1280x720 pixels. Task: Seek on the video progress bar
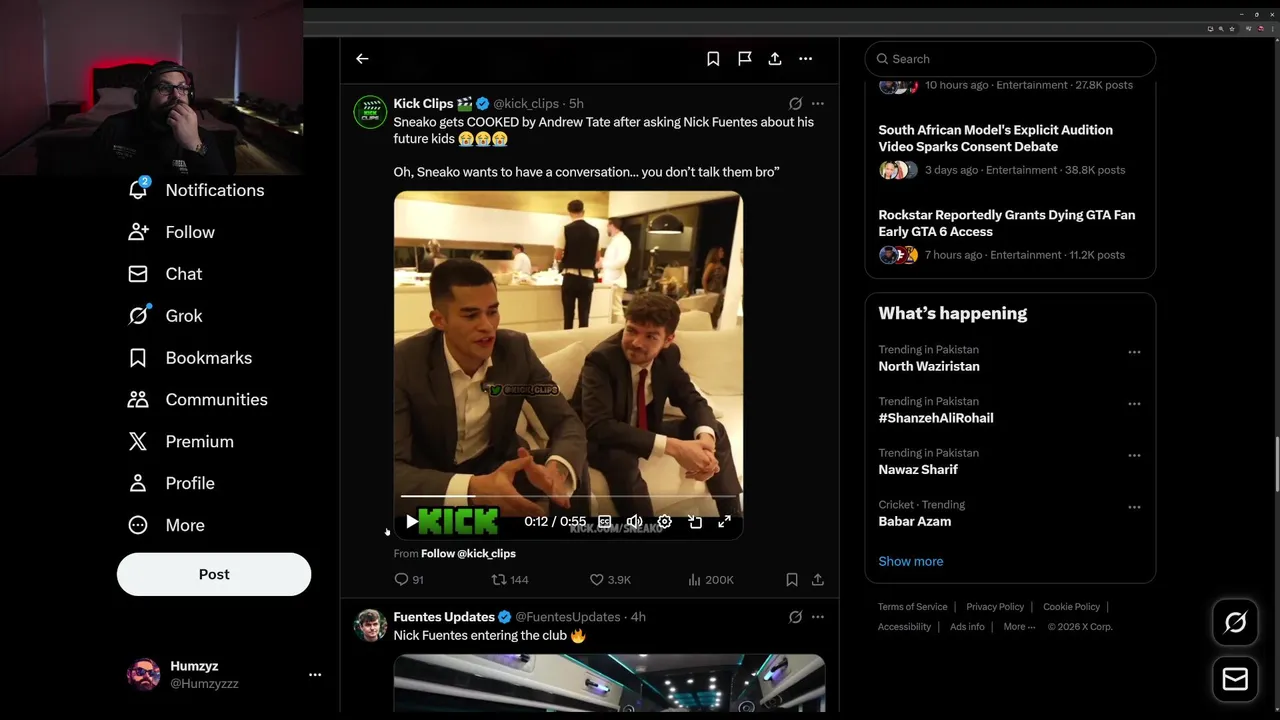[x=568, y=496]
